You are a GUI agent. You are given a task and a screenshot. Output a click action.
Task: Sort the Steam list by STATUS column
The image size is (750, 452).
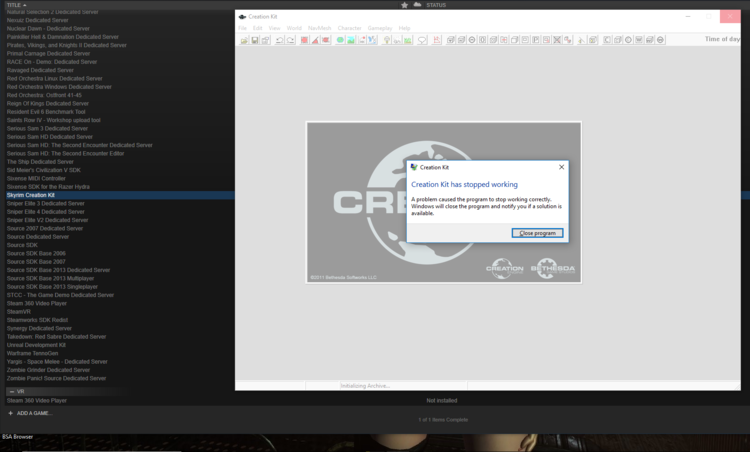point(436,5)
